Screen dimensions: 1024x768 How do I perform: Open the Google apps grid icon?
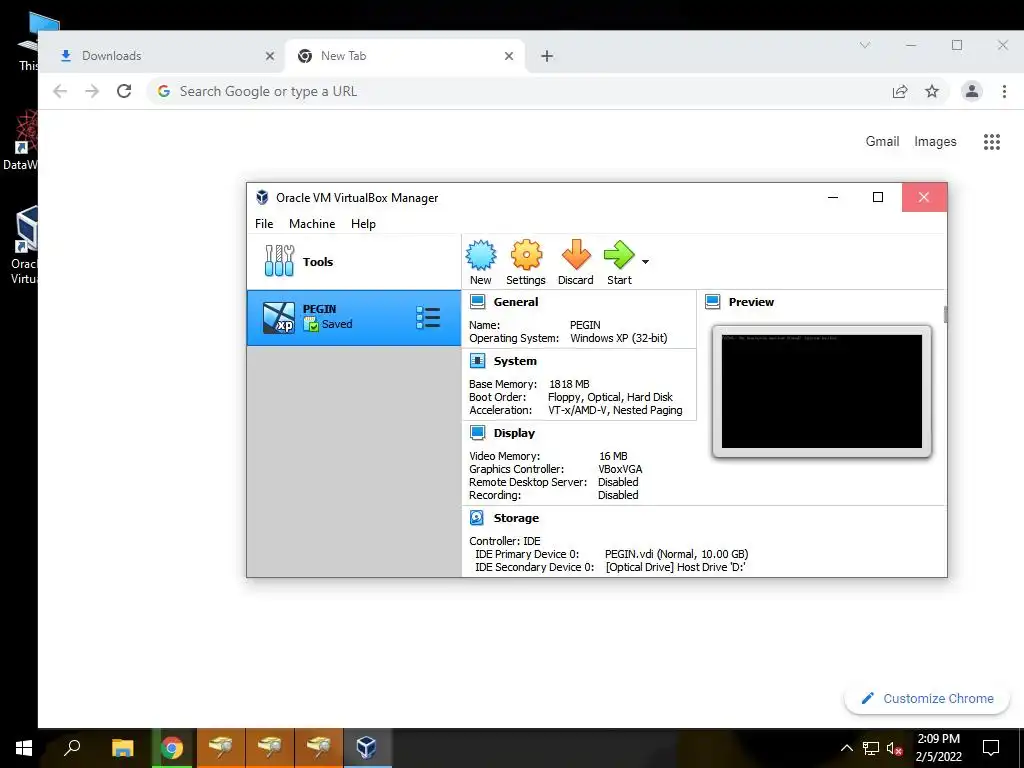click(x=992, y=142)
